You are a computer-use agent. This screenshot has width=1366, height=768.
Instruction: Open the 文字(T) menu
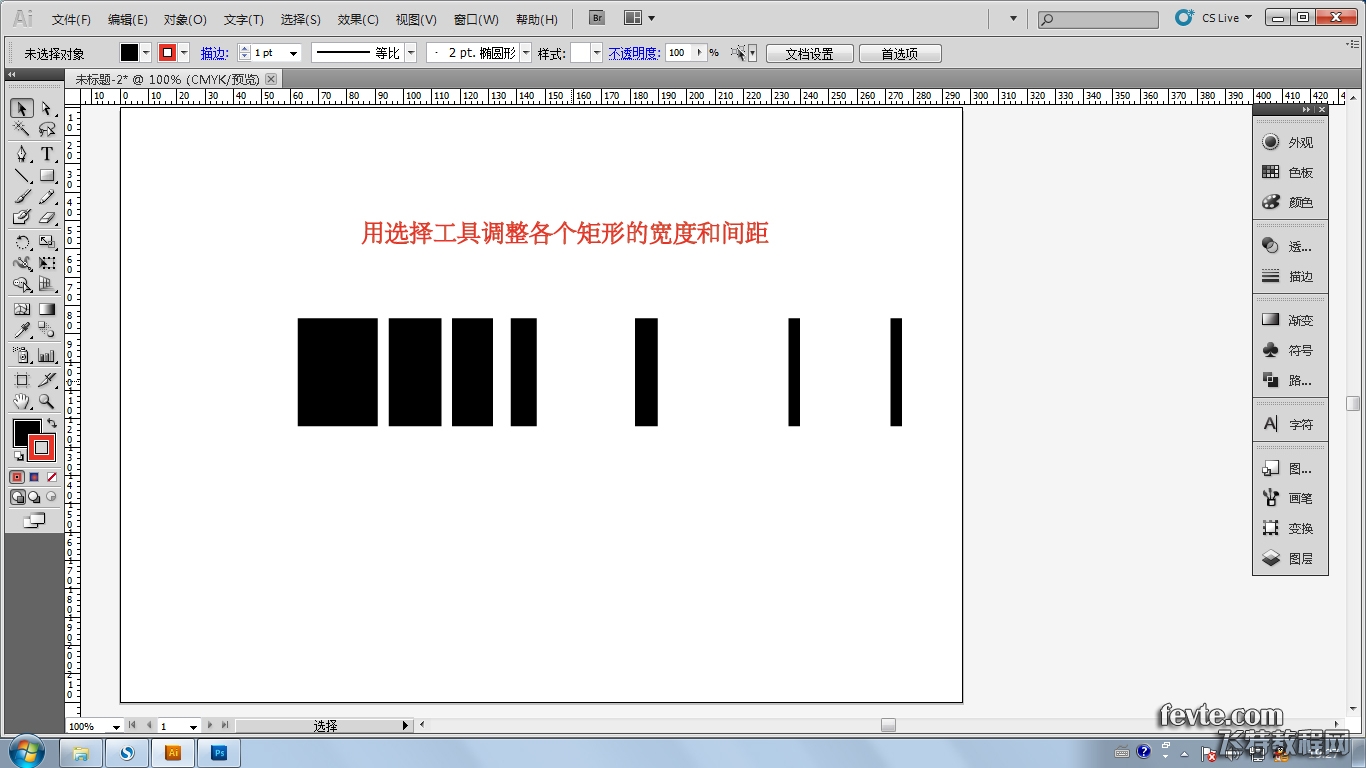[x=244, y=19]
